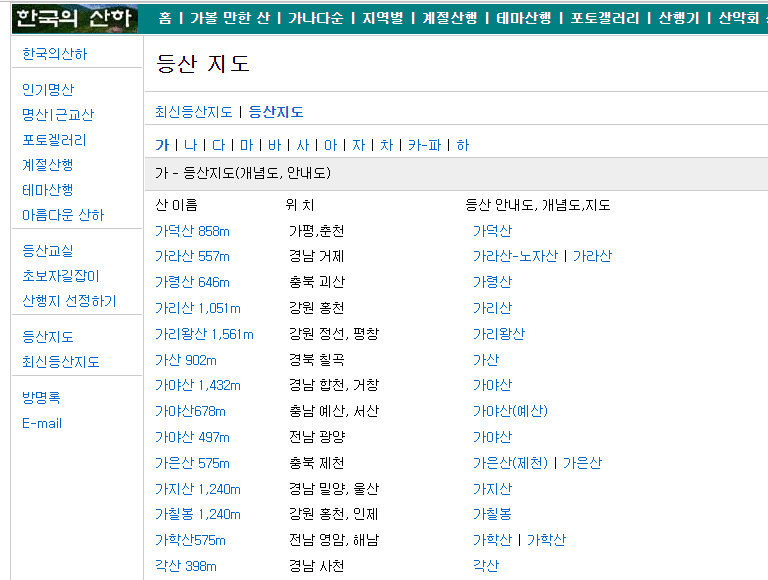Open the 가리왕산 1,561m mountain link
Viewport: 768px width, 580px height.
click(x=204, y=334)
